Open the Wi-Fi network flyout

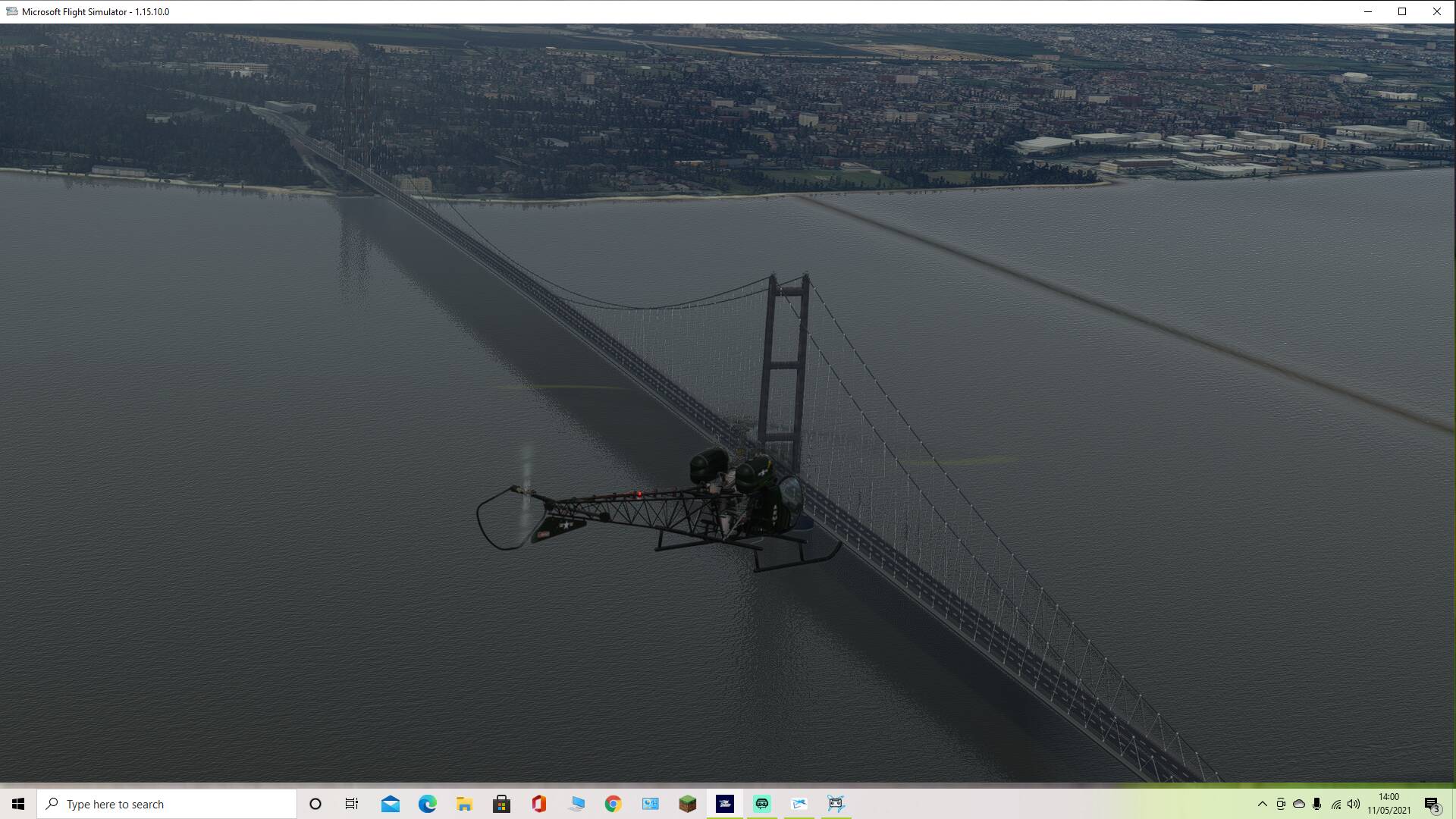(x=1335, y=804)
